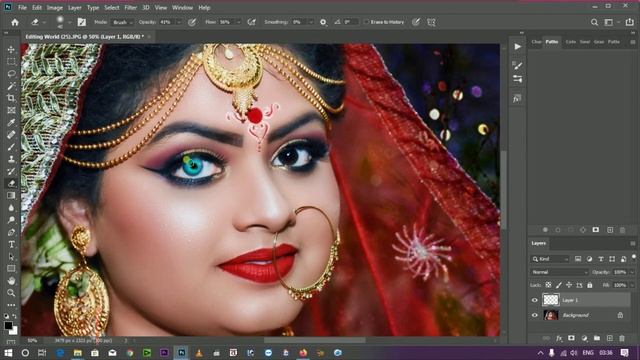Select the Lasso tool
Viewport: 640px width, 360px height.
pos(11,74)
